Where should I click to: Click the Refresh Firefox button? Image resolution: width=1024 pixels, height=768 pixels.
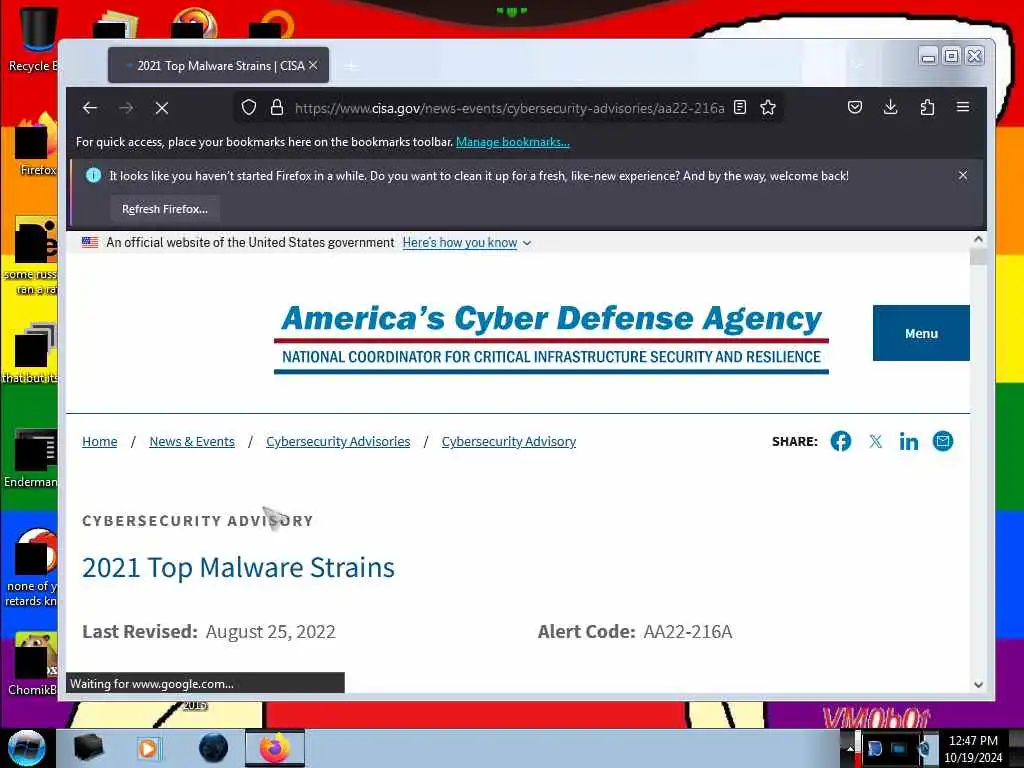point(165,209)
